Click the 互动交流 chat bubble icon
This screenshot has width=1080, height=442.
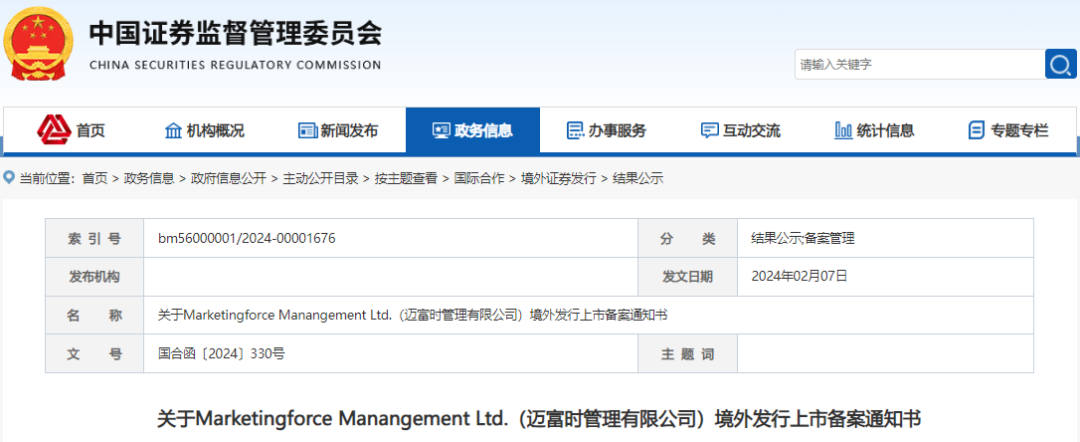[x=709, y=130]
